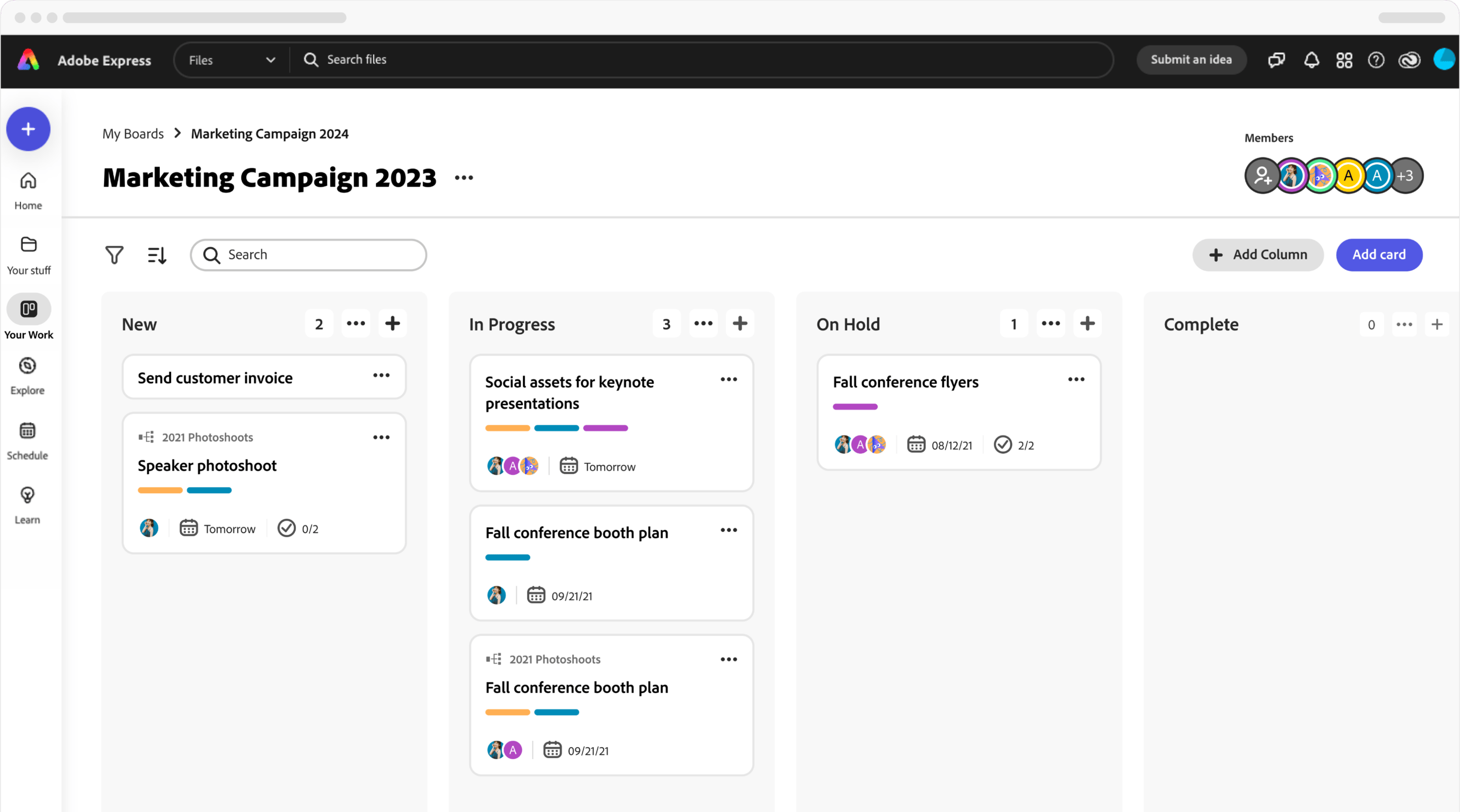Click purple label on Fall conference flyers
The height and width of the screenshot is (812, 1460).
click(855, 407)
